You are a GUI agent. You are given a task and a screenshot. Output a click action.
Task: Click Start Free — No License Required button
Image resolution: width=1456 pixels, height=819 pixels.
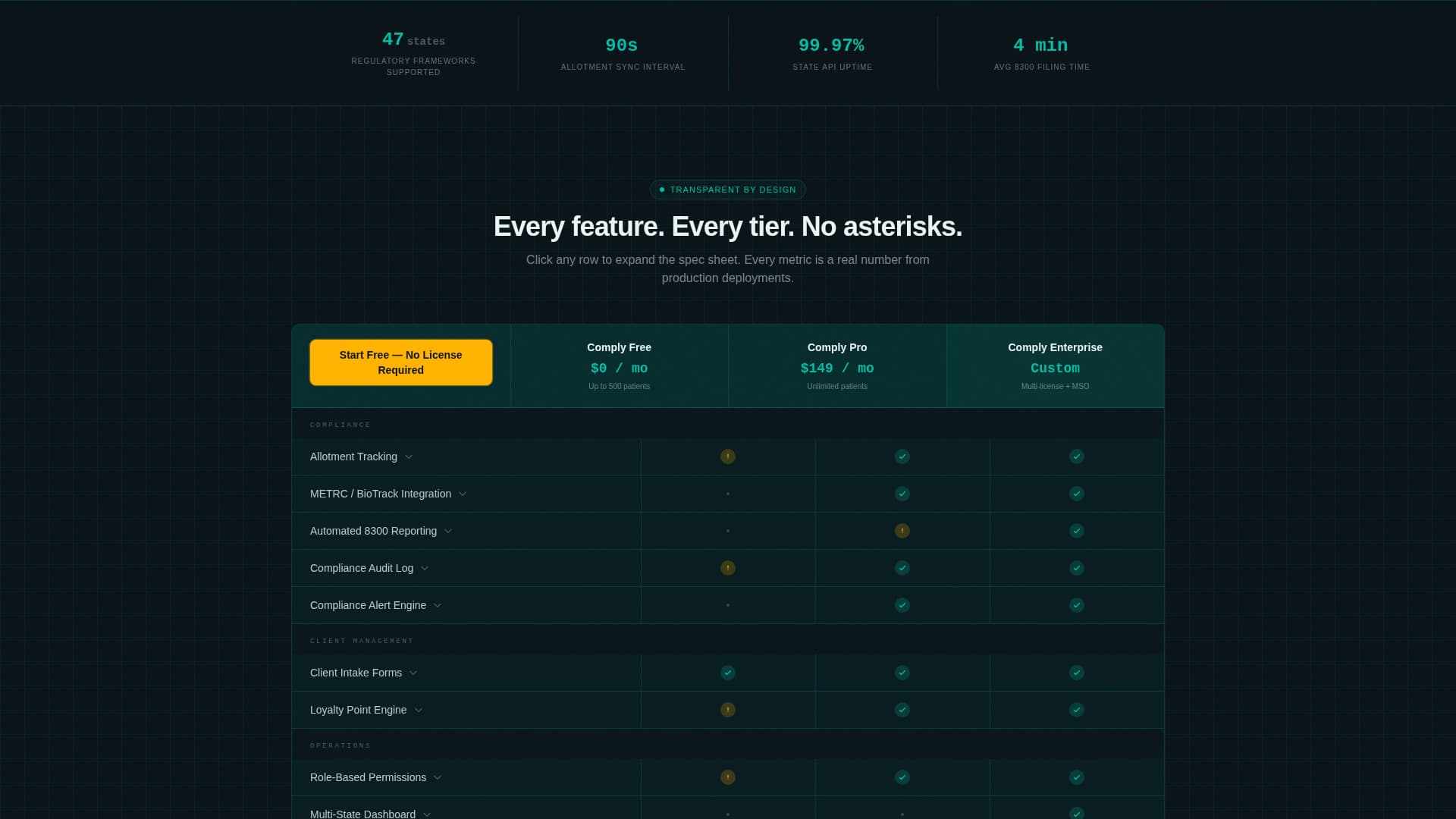tap(400, 362)
